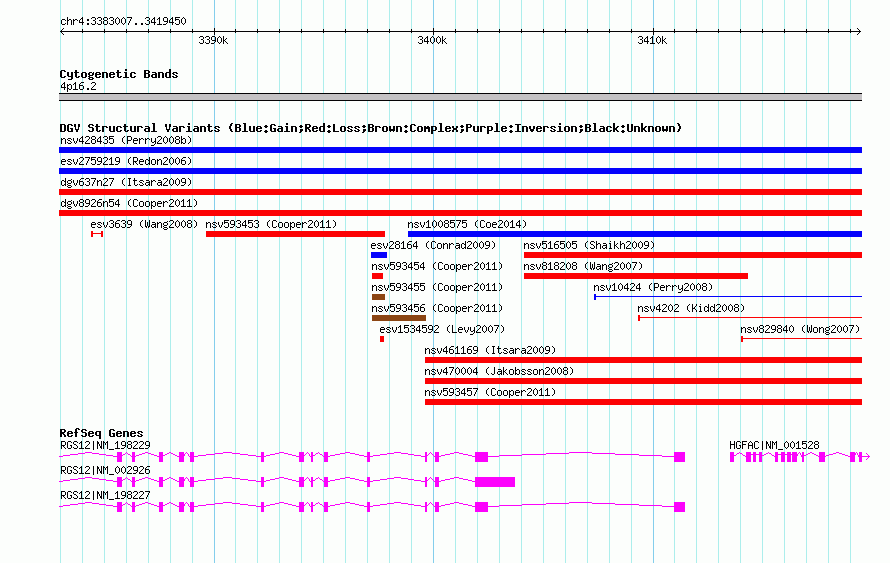This screenshot has height=563, width=890.
Task: Select the large last exon of RGS12 NM_002926
Action: tap(495, 482)
